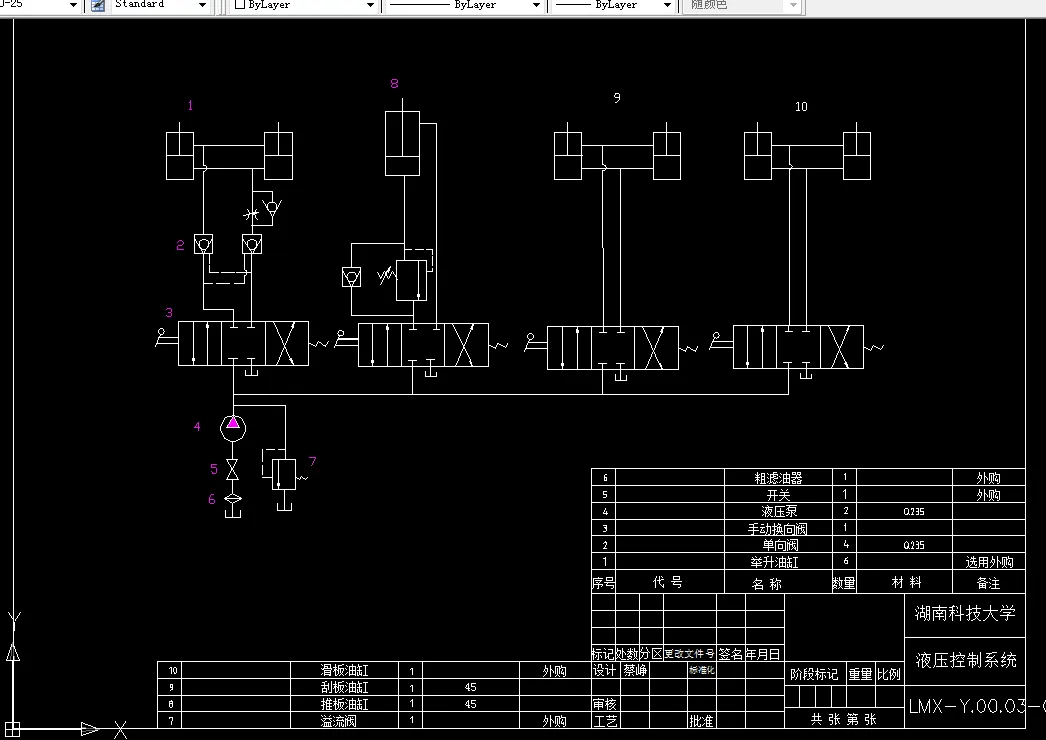Select the 数量 header cell

pos(844,583)
